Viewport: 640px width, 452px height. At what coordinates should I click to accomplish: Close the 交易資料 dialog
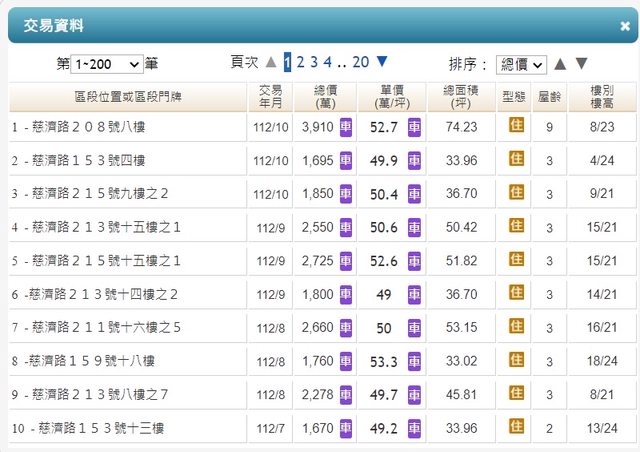(x=625, y=27)
